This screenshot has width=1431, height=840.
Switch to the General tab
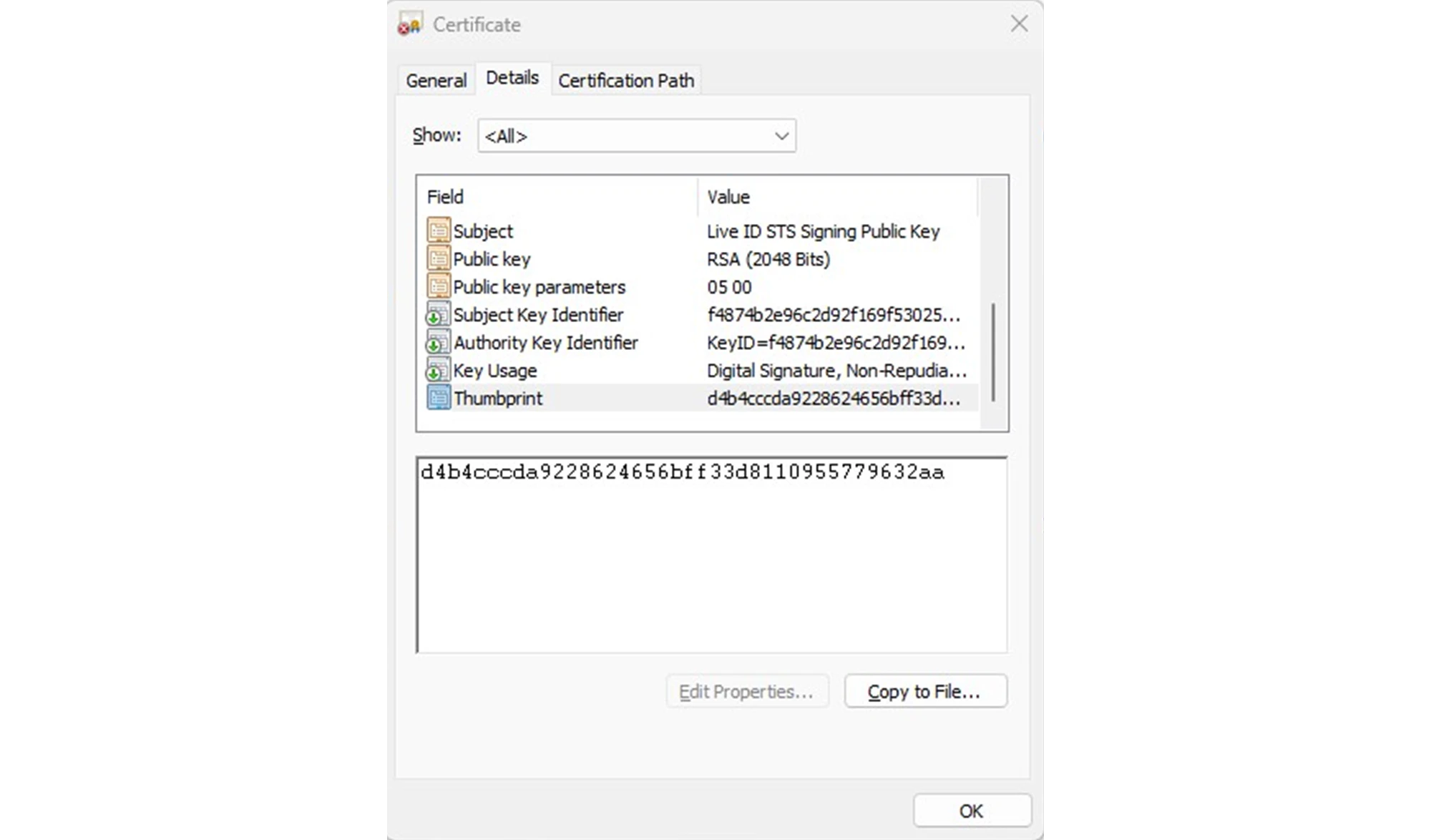tap(436, 81)
